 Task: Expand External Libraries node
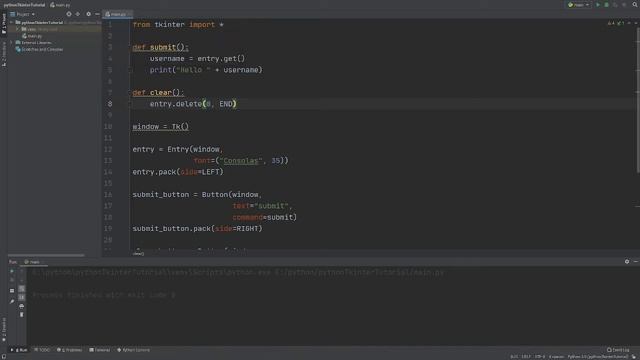[x=12, y=42]
